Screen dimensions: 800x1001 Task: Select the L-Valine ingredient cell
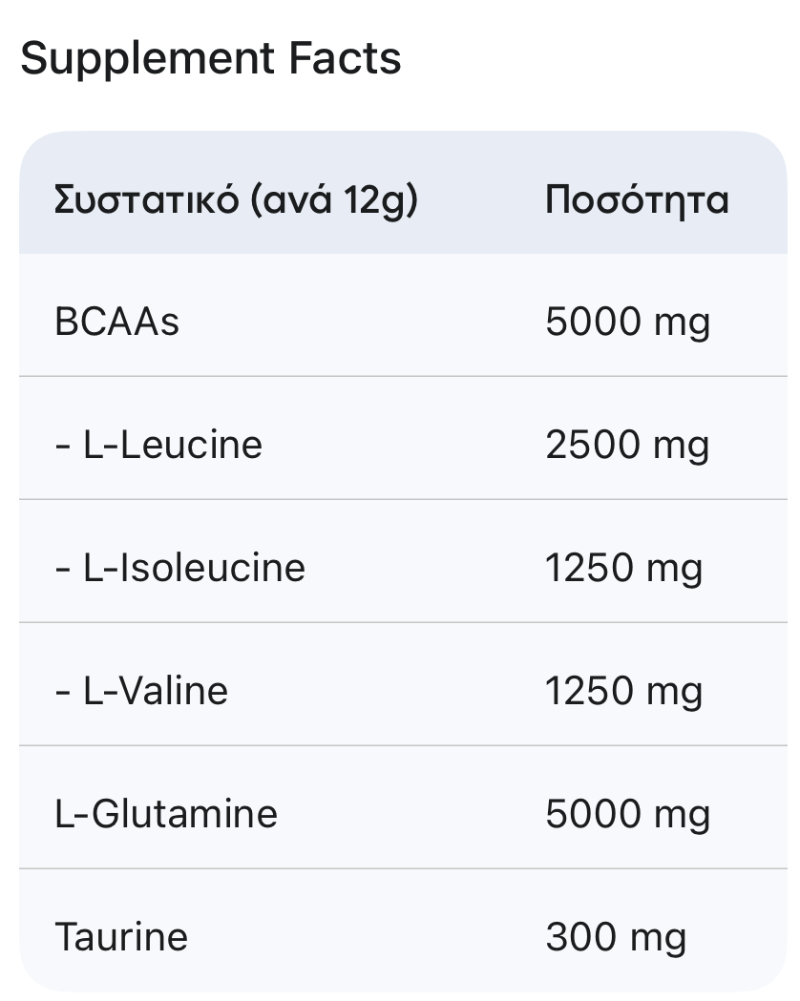coord(141,691)
